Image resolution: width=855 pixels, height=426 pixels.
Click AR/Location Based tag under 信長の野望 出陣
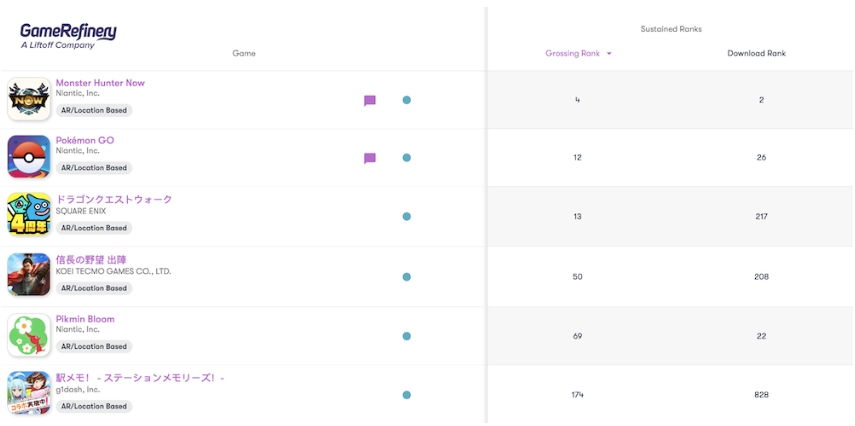(x=94, y=288)
